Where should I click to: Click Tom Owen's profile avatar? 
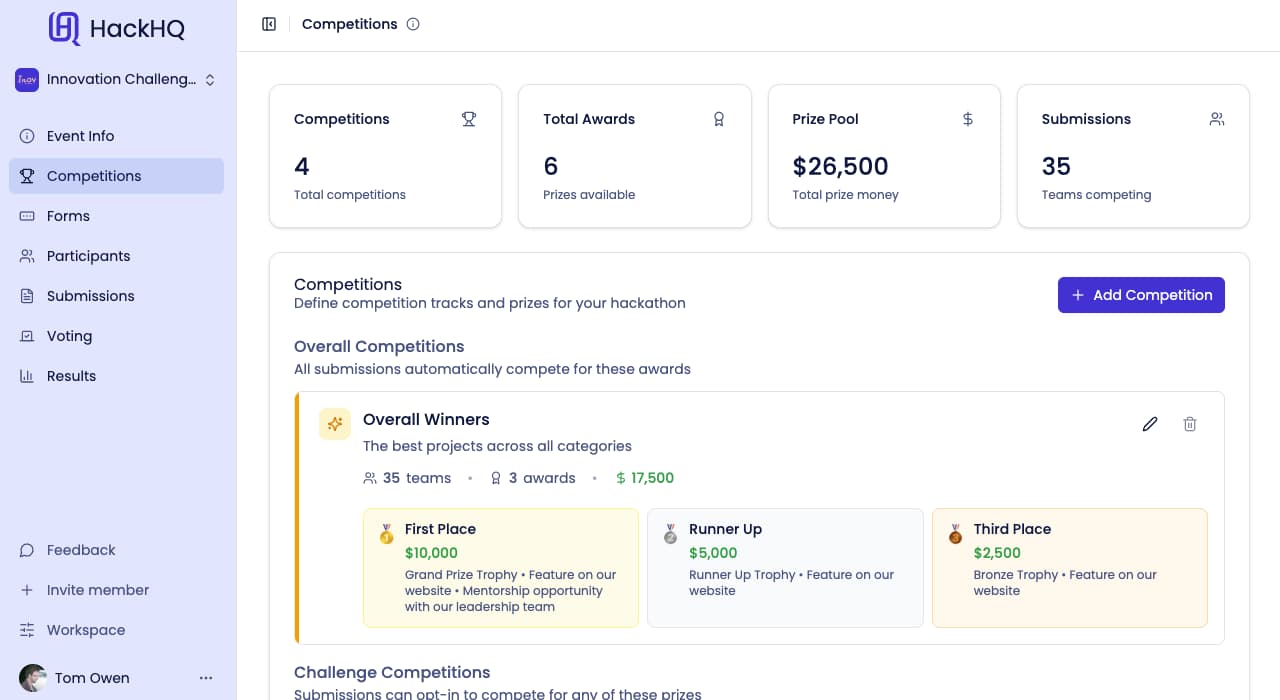(33, 678)
